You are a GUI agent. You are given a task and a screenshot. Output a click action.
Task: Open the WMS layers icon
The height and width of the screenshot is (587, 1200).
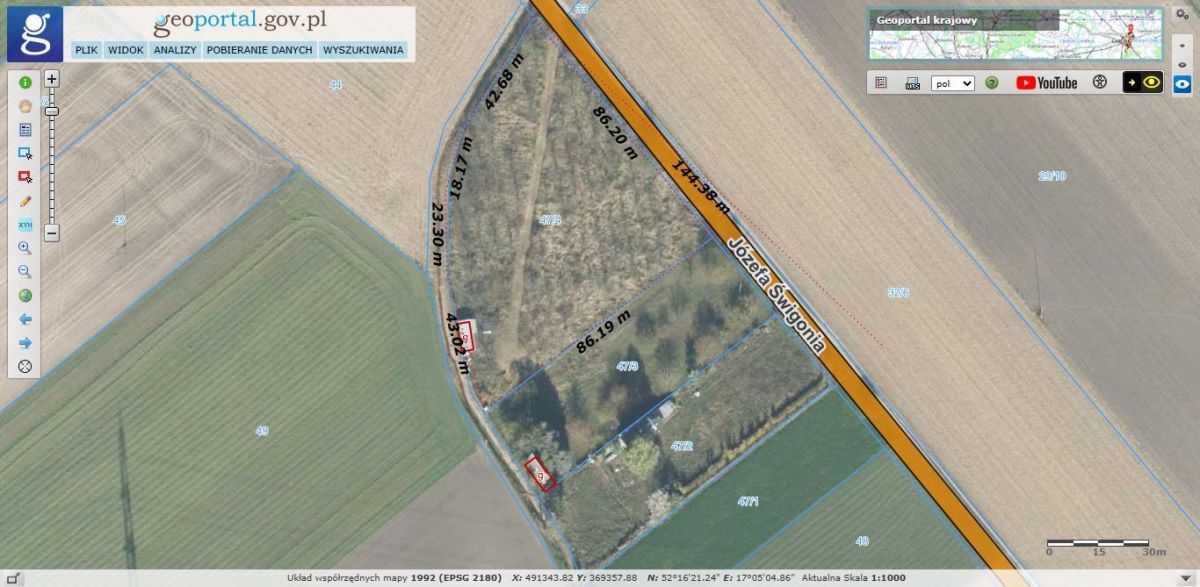pos(912,83)
